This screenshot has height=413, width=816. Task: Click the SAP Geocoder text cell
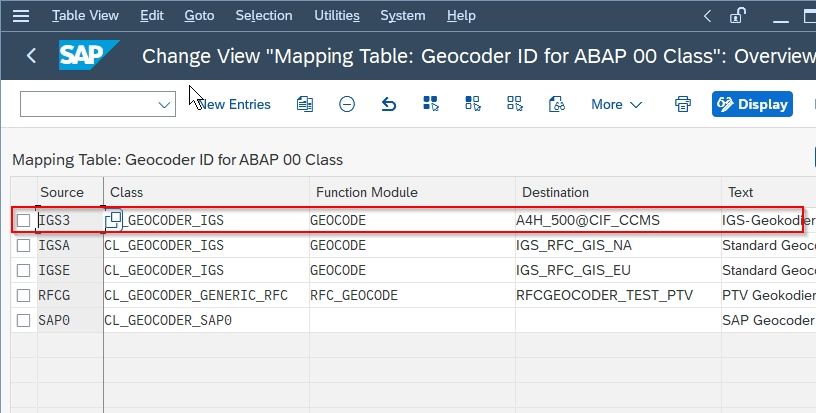click(x=769, y=320)
